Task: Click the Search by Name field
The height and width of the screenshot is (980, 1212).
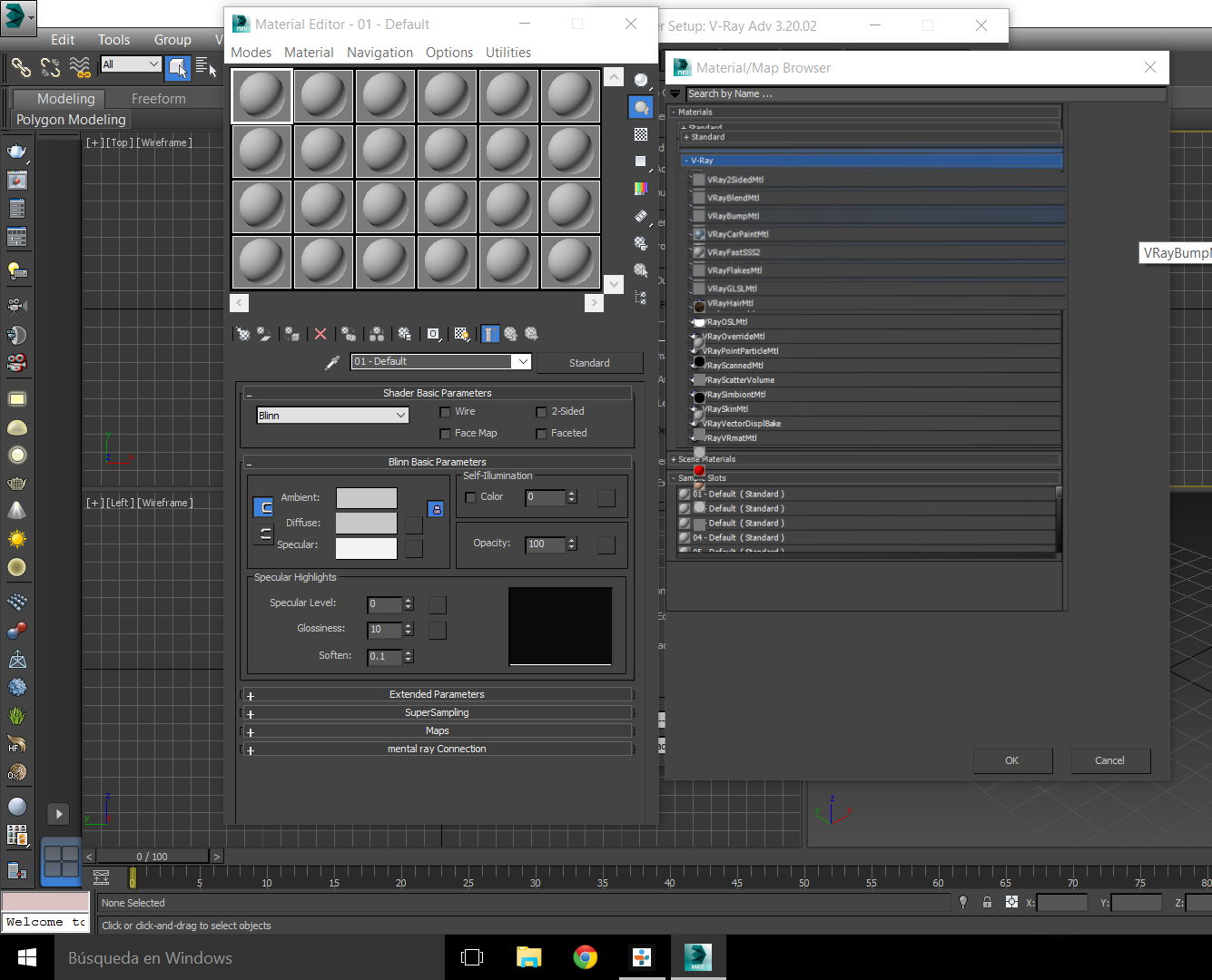Action: click(x=926, y=93)
